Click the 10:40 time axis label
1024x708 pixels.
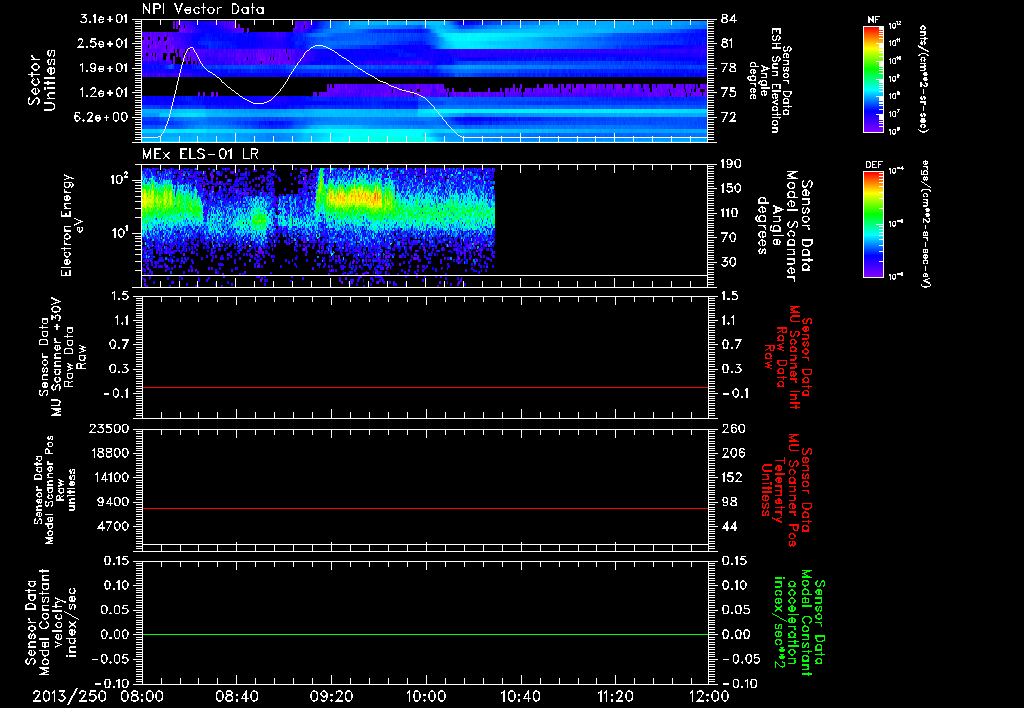coord(520,696)
